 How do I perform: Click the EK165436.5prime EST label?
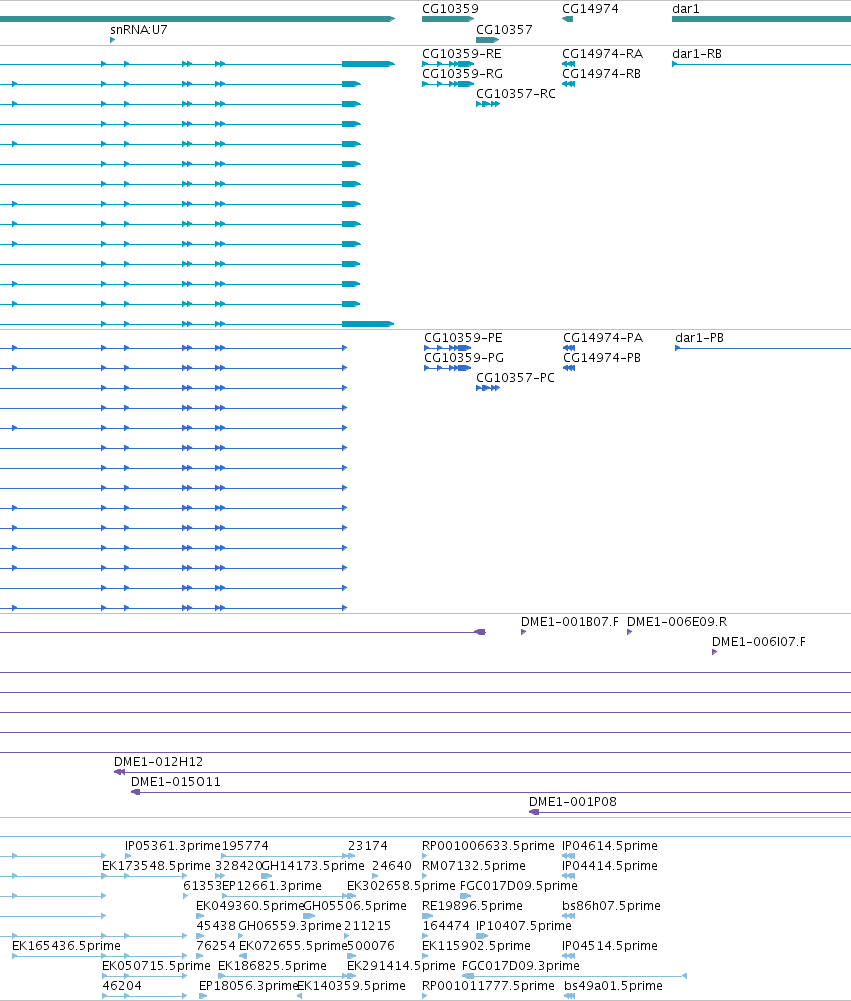66,946
